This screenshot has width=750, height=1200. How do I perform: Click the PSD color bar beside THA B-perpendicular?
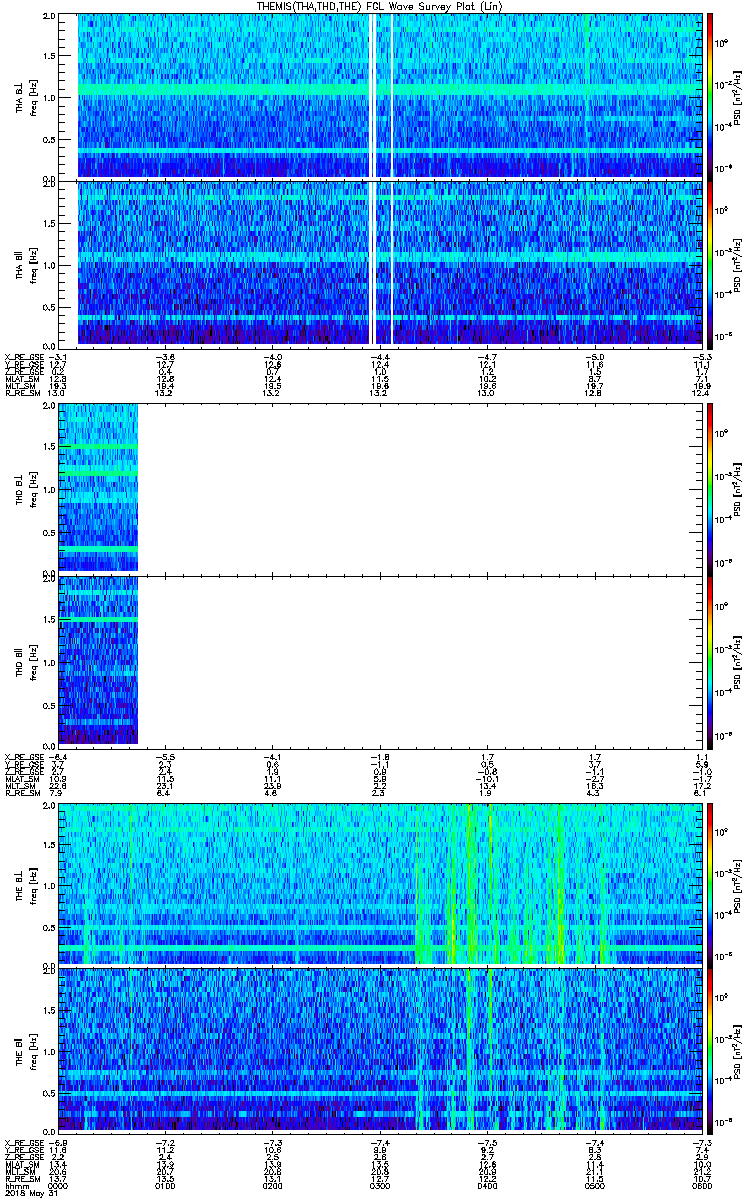click(x=710, y=96)
